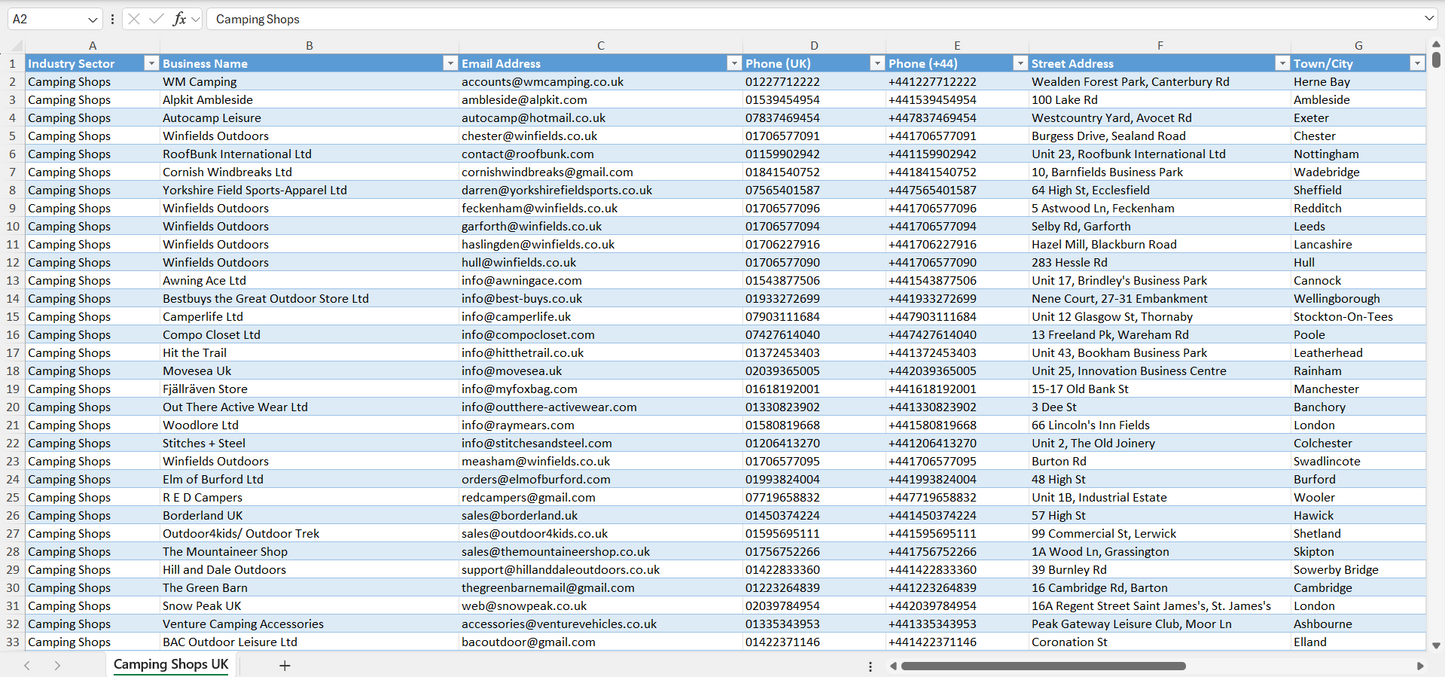Click the horizontal scrollbar right arrow
This screenshot has width=1445, height=677.
pyautogui.click(x=1420, y=666)
